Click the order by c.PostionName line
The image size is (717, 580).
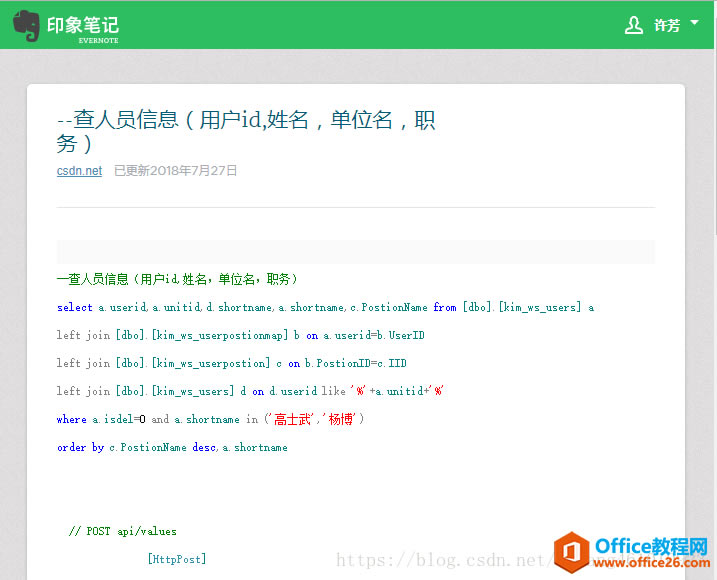coord(172,447)
